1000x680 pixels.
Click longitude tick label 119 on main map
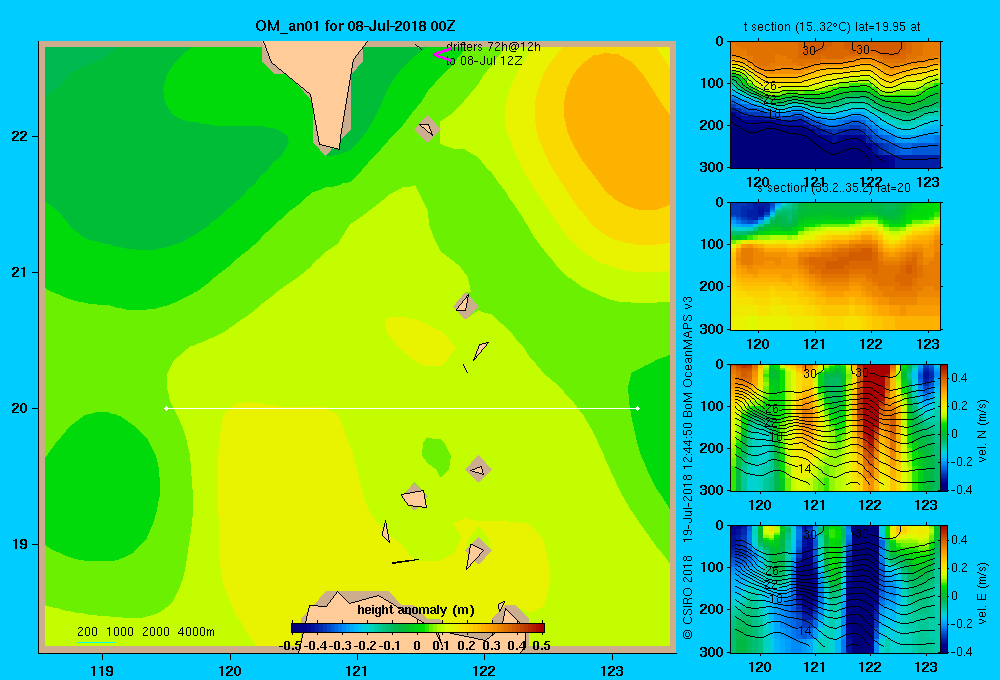102,670
